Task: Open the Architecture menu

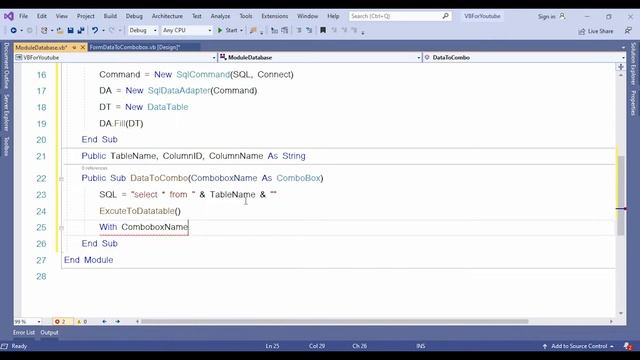Action: pos(167,16)
